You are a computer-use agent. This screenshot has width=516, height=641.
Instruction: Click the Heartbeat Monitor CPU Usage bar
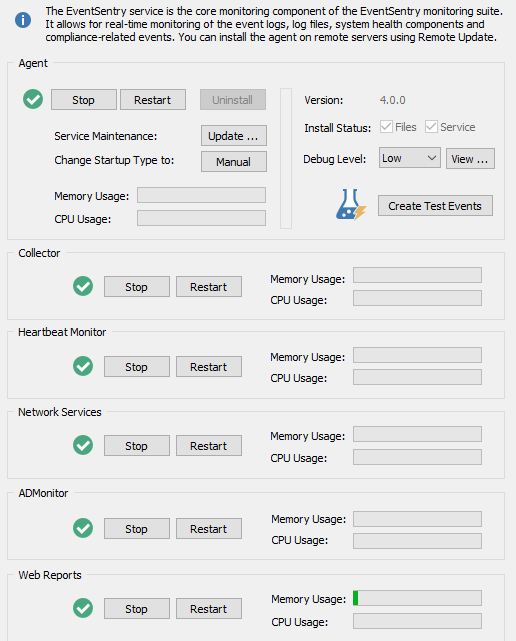tap(417, 377)
